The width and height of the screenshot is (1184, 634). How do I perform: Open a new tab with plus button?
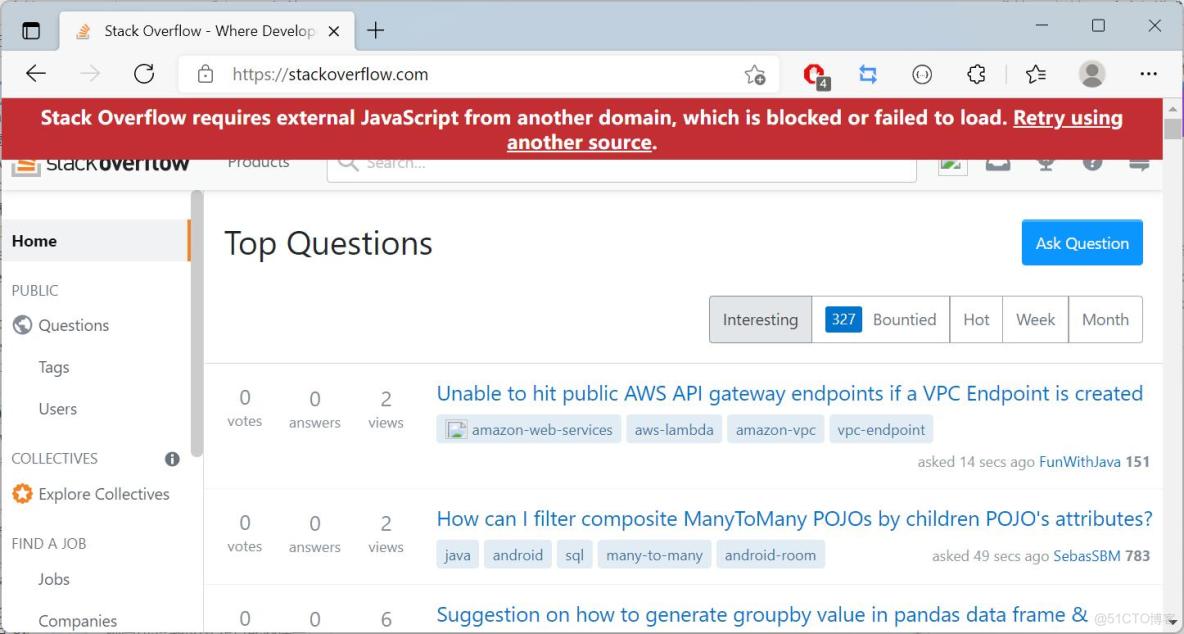376,30
